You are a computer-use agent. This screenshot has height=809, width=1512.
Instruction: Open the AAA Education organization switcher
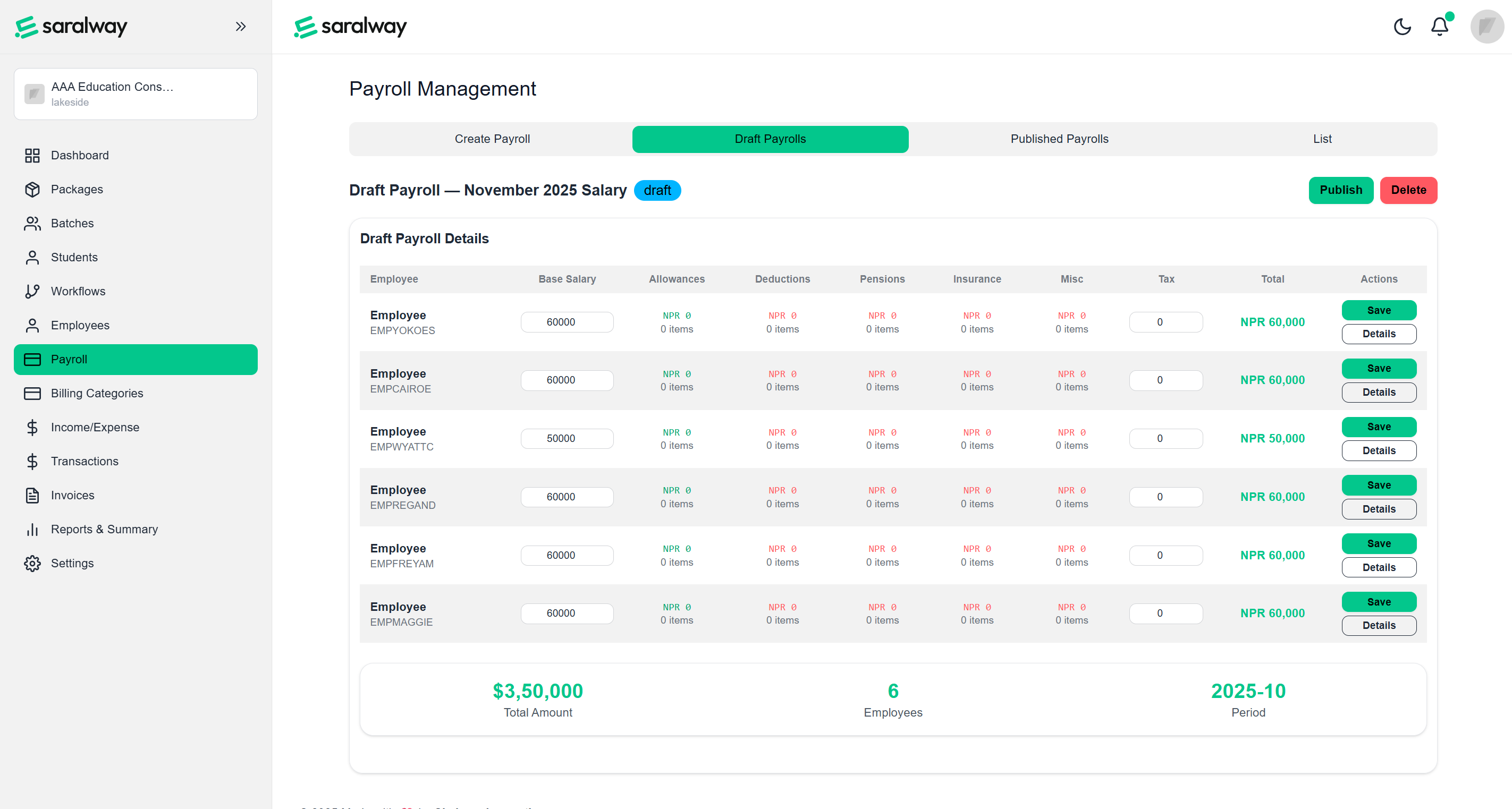point(136,94)
